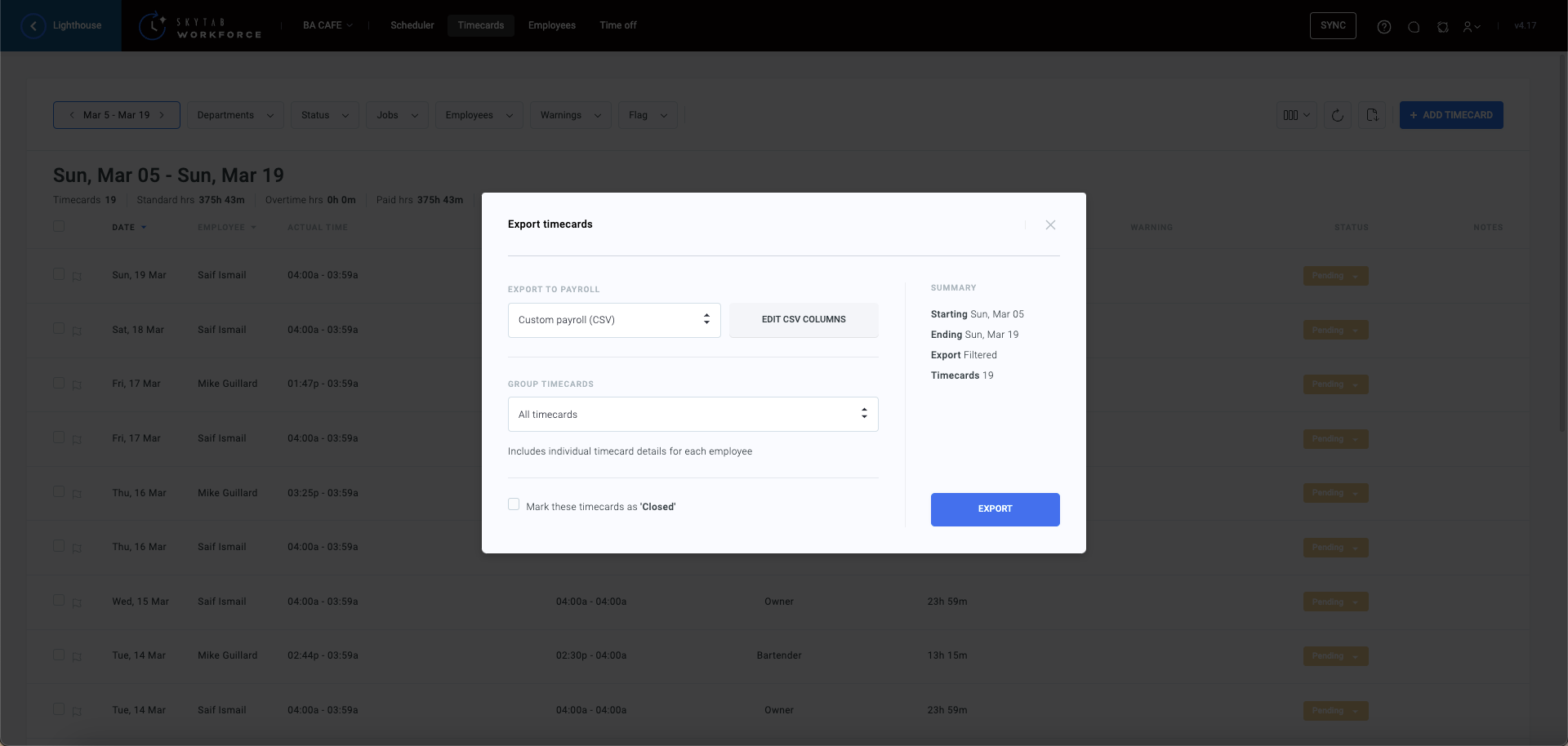The width and height of the screenshot is (1568, 746).
Task: Open the chat bubble icon
Action: pyautogui.click(x=1413, y=27)
